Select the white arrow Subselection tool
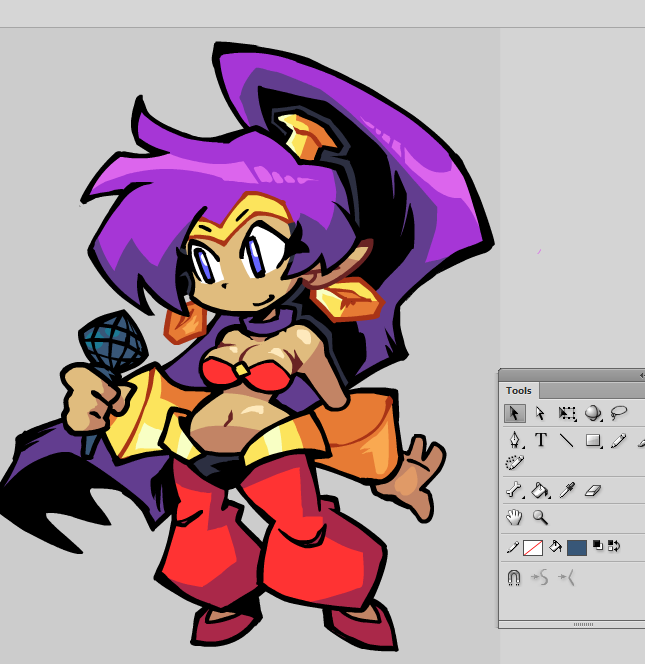 (540, 413)
